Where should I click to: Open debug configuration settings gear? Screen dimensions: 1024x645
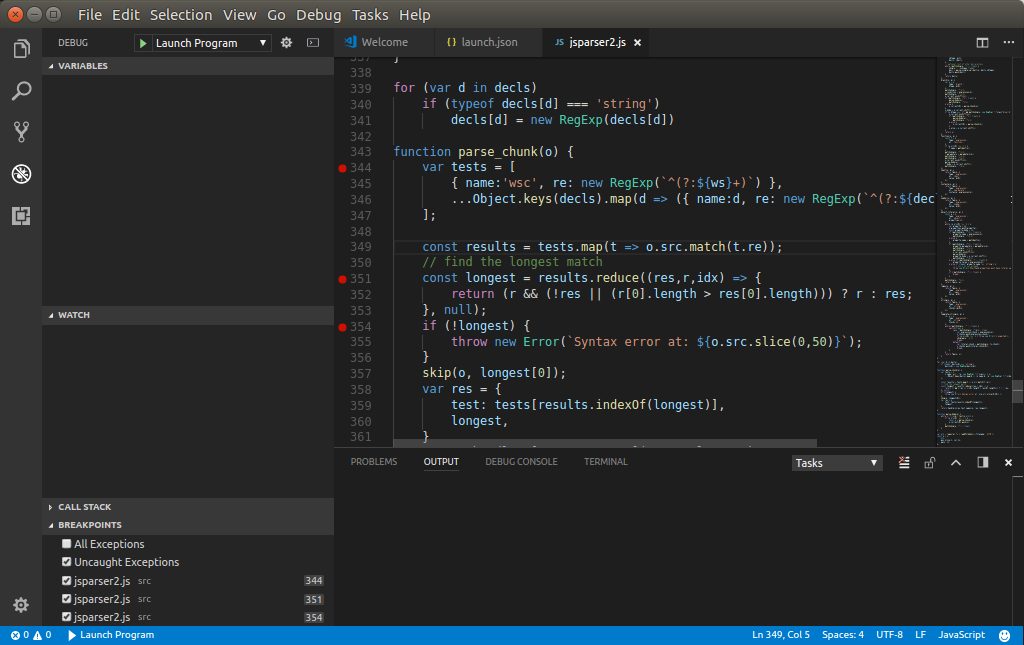289,42
